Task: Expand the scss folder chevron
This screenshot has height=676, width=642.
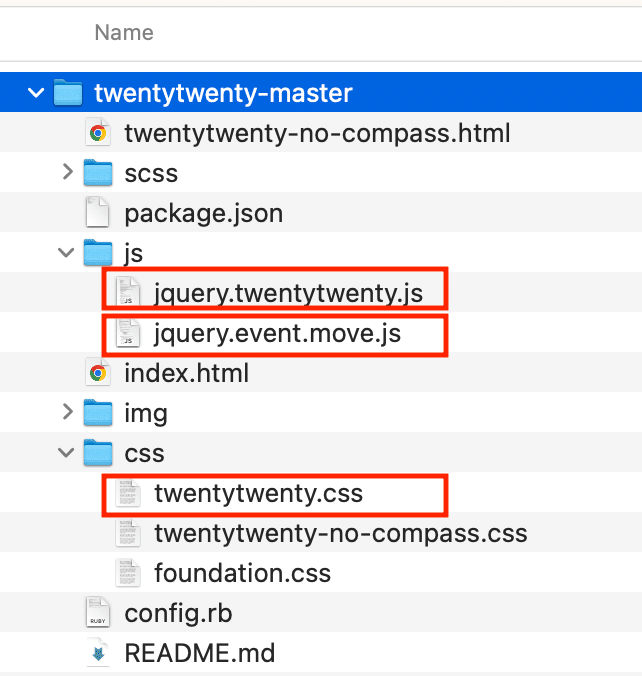Action: point(68,172)
